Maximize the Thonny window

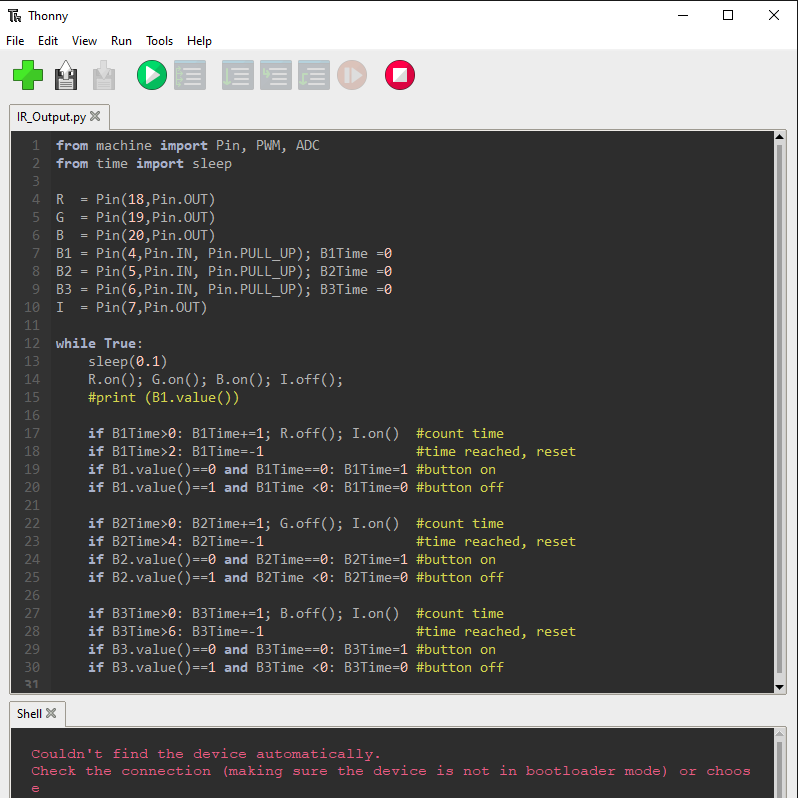(x=728, y=15)
